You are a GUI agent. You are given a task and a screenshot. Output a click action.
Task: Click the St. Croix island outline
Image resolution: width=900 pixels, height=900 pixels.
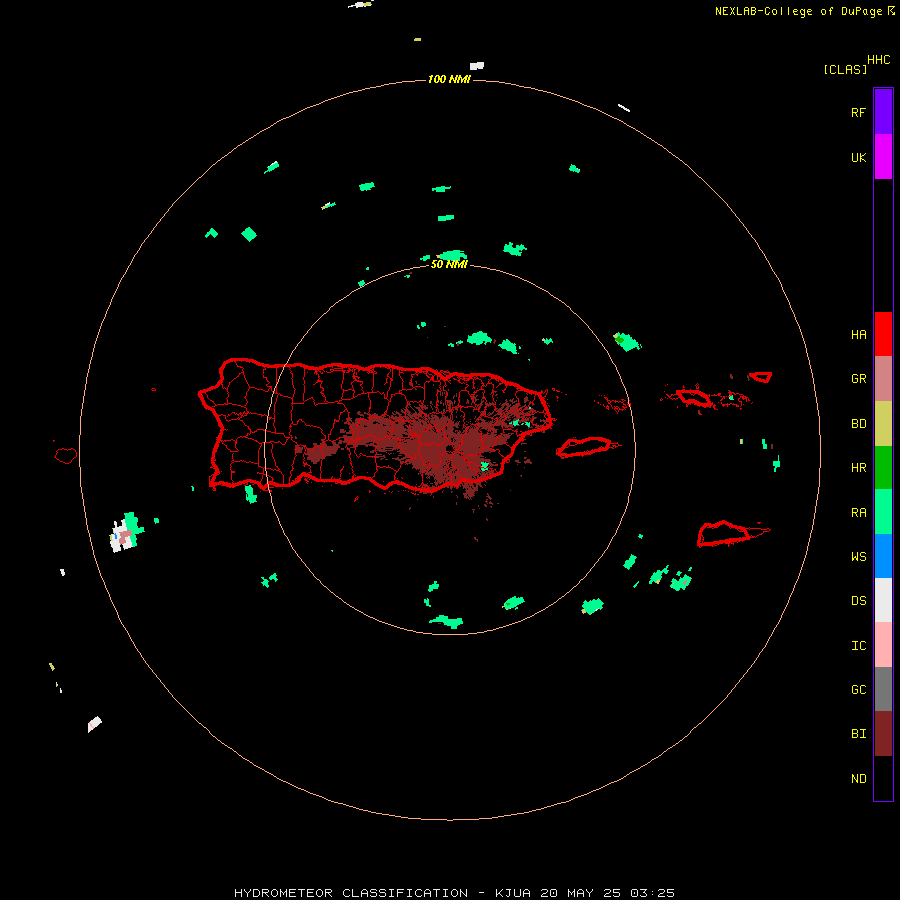(724, 533)
